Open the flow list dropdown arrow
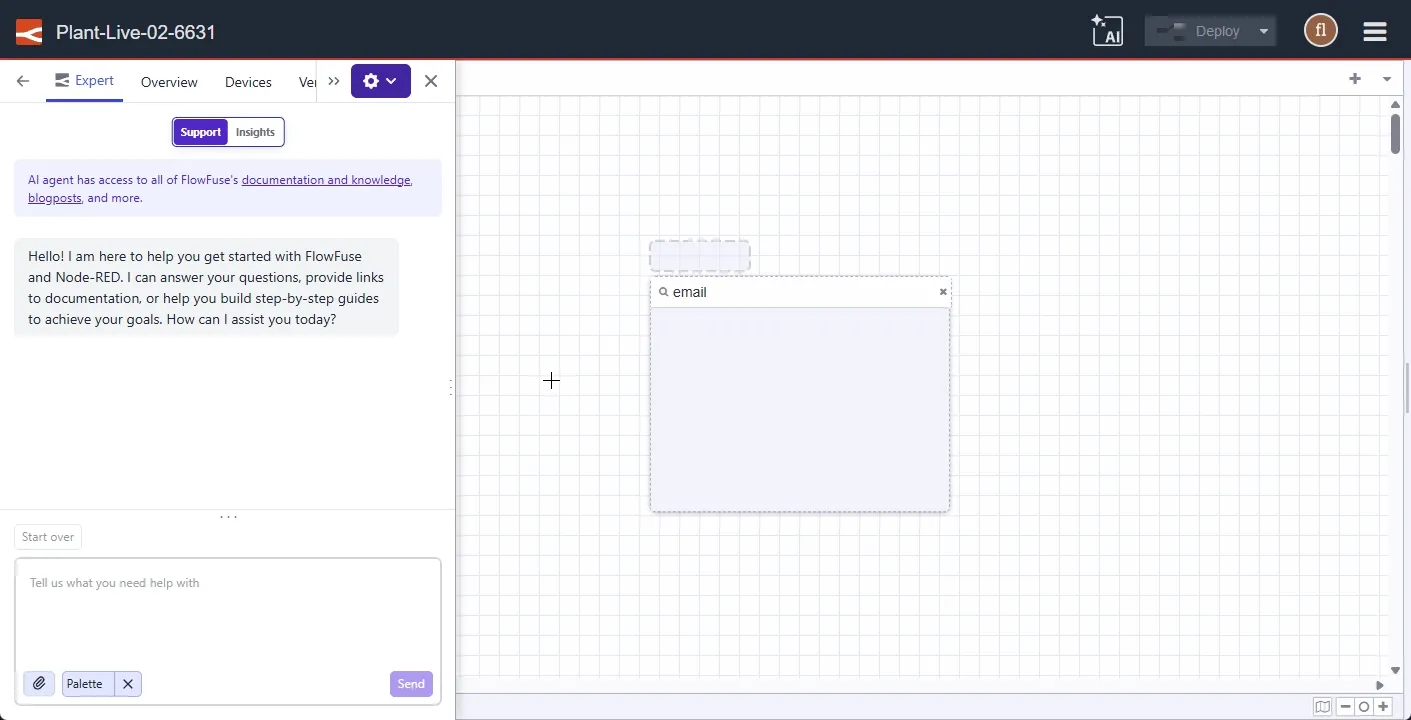Screen dimensions: 1411x720 point(1386,79)
